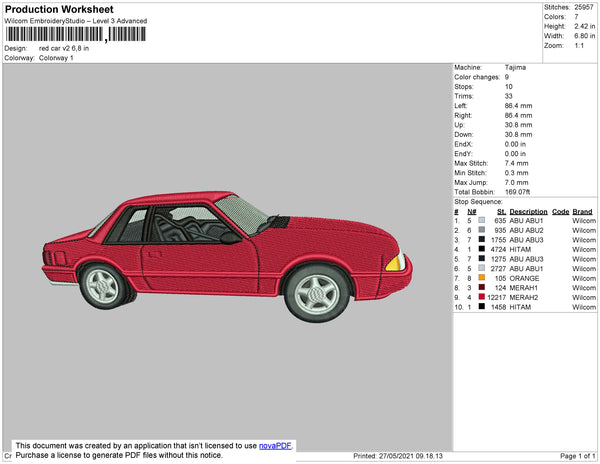
Task: Select the ABU ABU2 gray swatch
Action: pyautogui.click(x=481, y=229)
